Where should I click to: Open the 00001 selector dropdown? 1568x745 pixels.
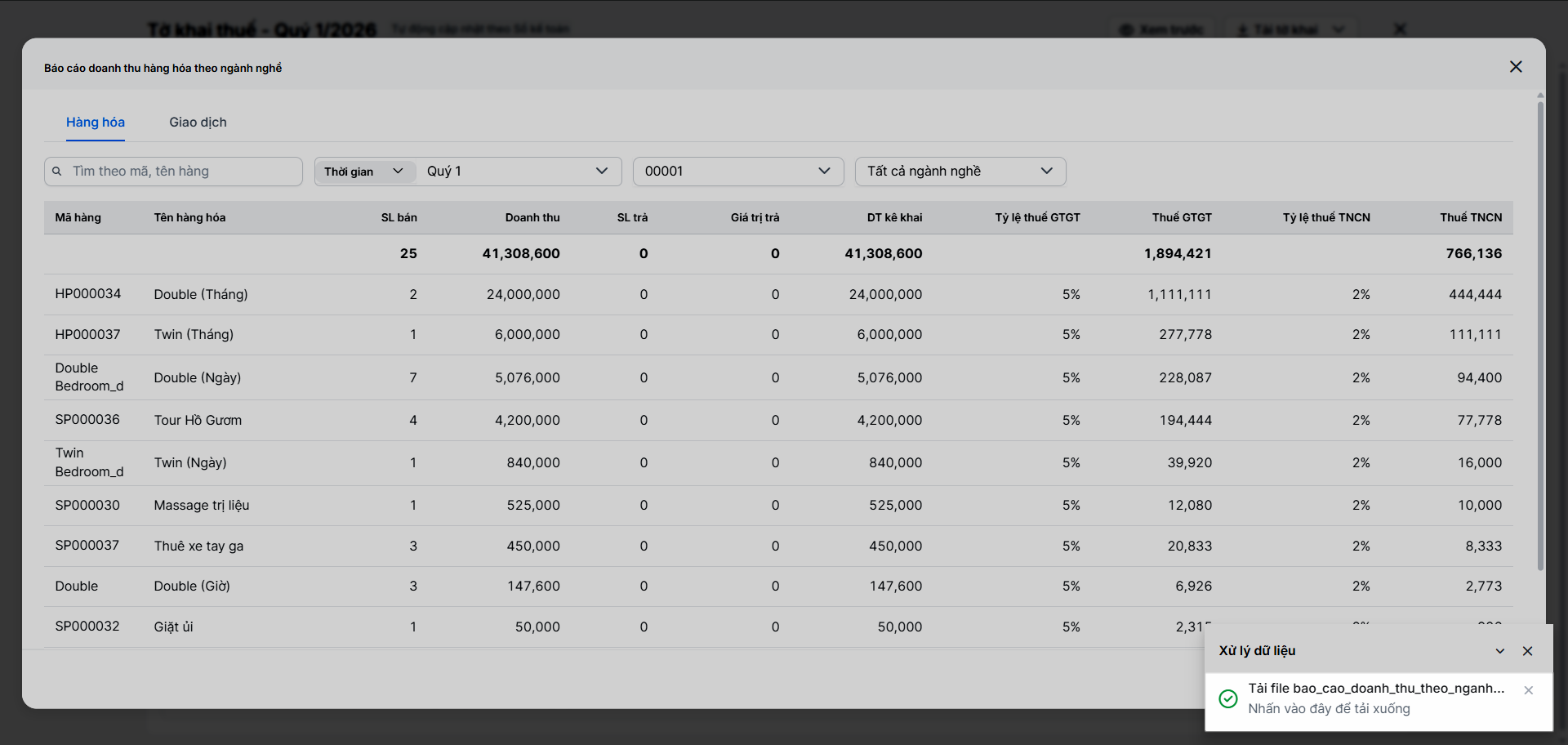tap(737, 172)
